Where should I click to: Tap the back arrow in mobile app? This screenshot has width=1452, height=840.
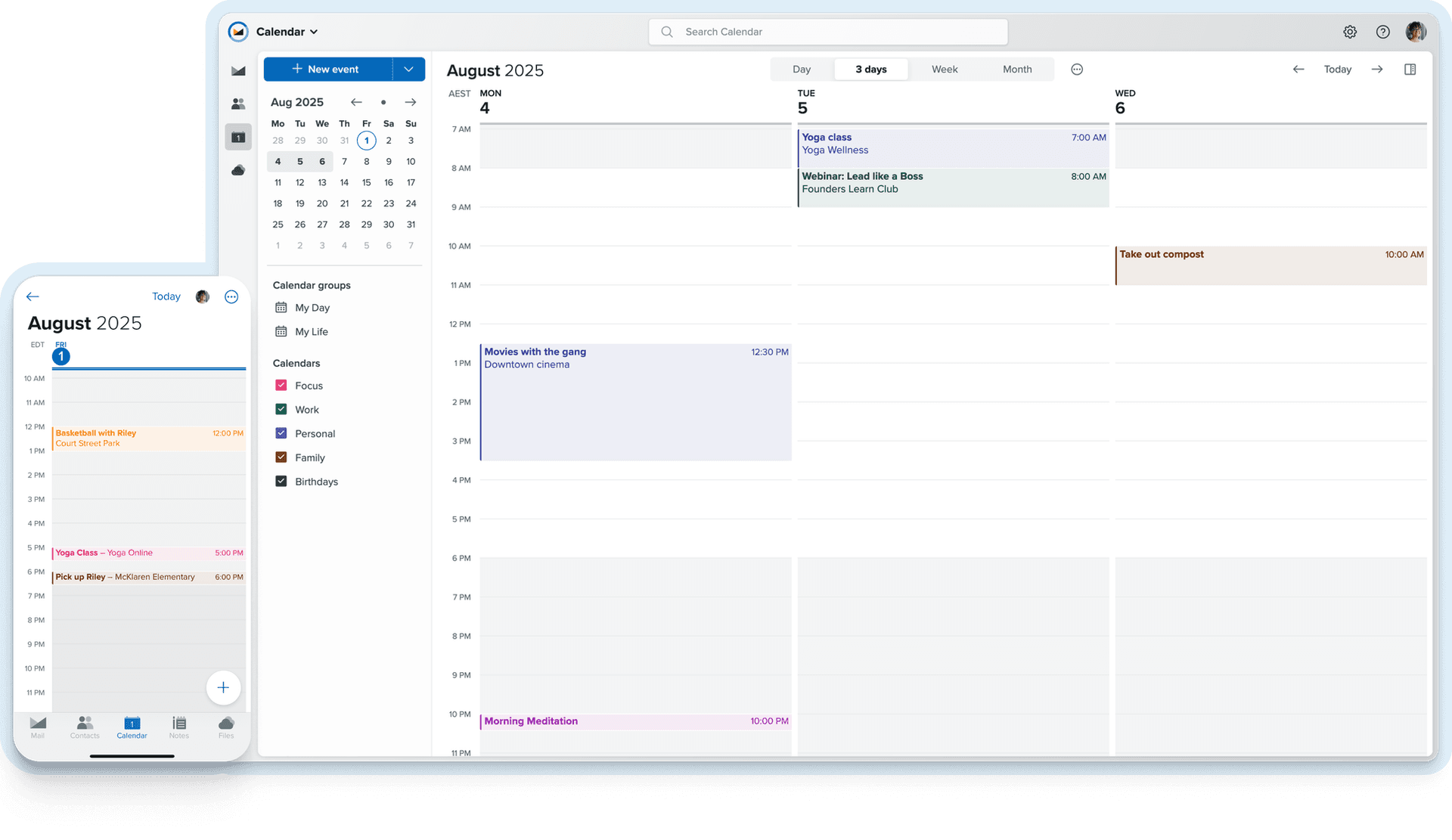click(x=33, y=296)
